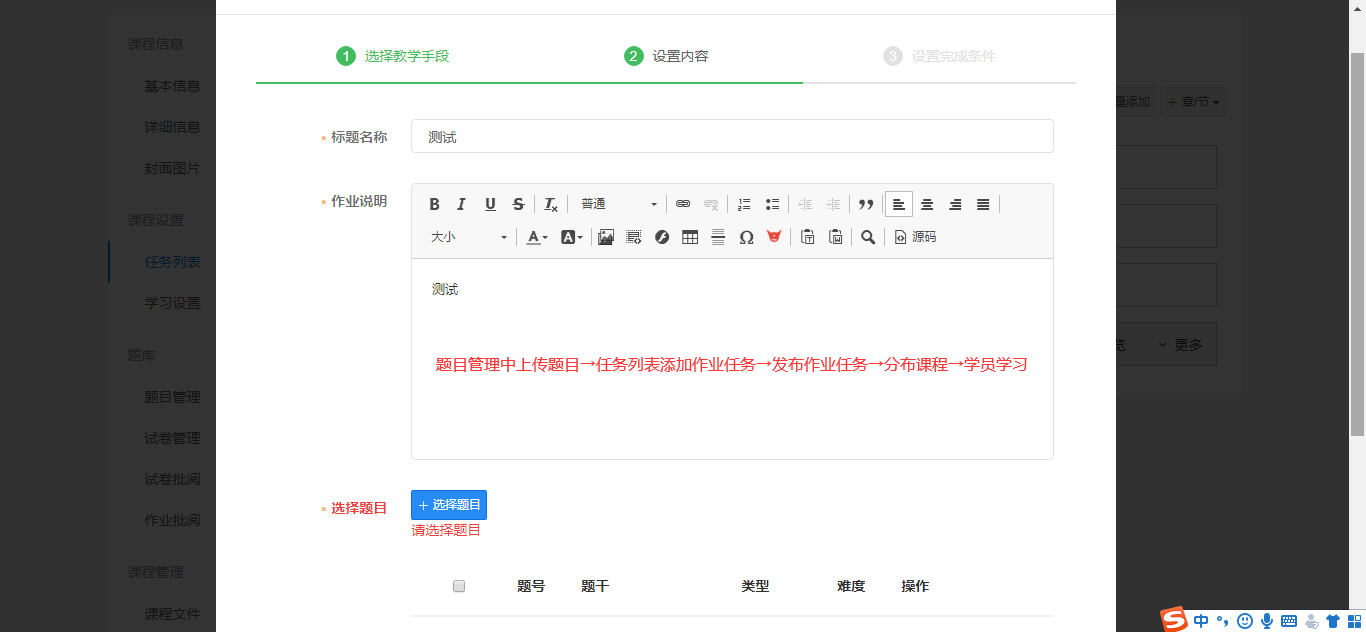This screenshot has height=632, width=1366.
Task: Insert an image via toolbar icon
Action: pyautogui.click(x=605, y=237)
